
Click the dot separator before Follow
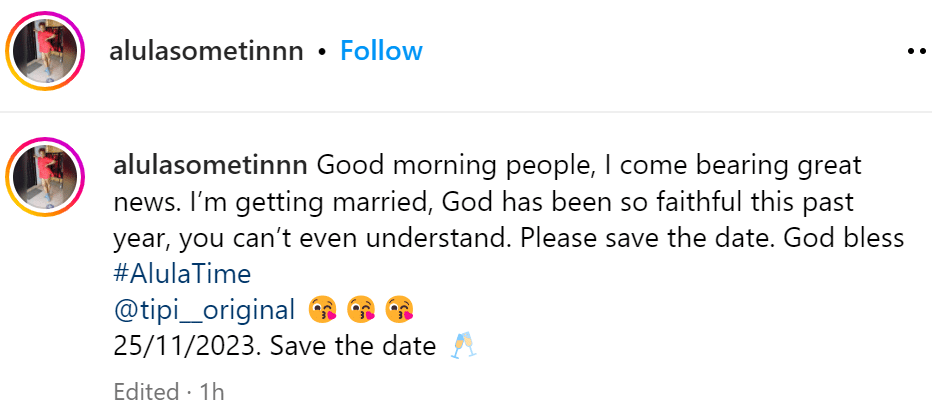pos(323,51)
